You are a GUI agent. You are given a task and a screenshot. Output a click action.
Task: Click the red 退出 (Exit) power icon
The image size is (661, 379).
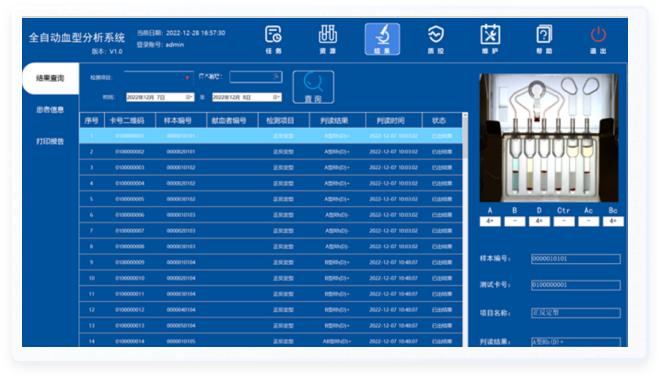point(598,39)
